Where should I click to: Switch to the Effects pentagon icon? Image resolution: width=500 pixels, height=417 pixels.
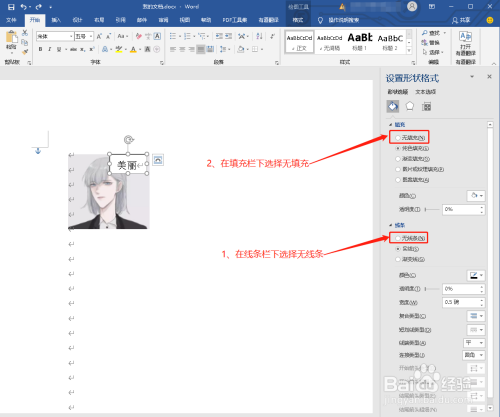click(x=410, y=107)
